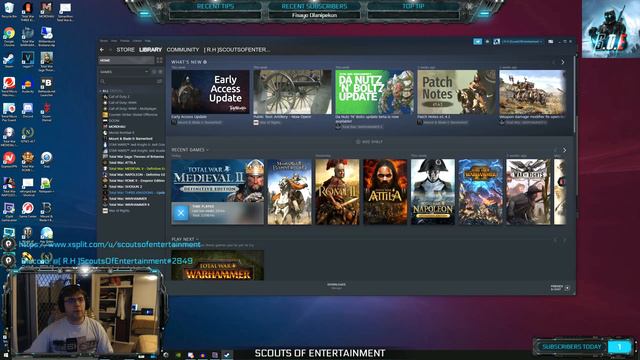Open Napoleon recent game cover
Screen dimensions: 640x360
tap(433, 192)
